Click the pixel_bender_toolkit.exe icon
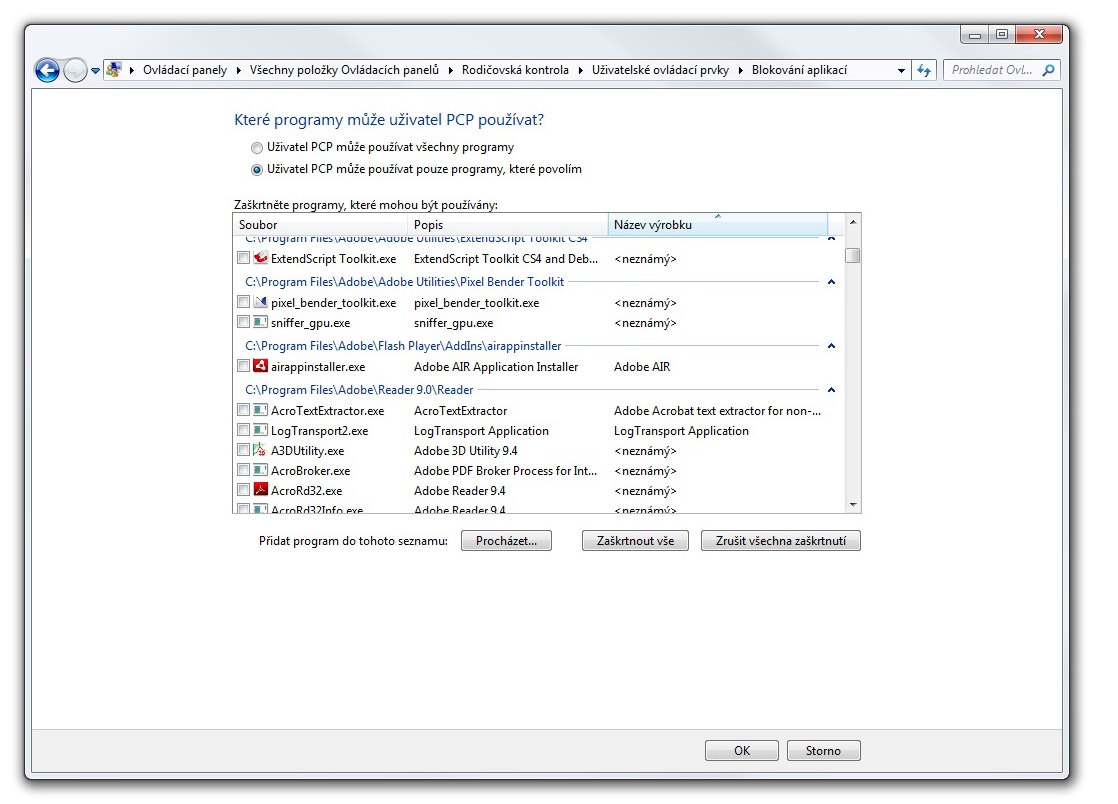The height and width of the screenshot is (804, 1118). point(260,302)
